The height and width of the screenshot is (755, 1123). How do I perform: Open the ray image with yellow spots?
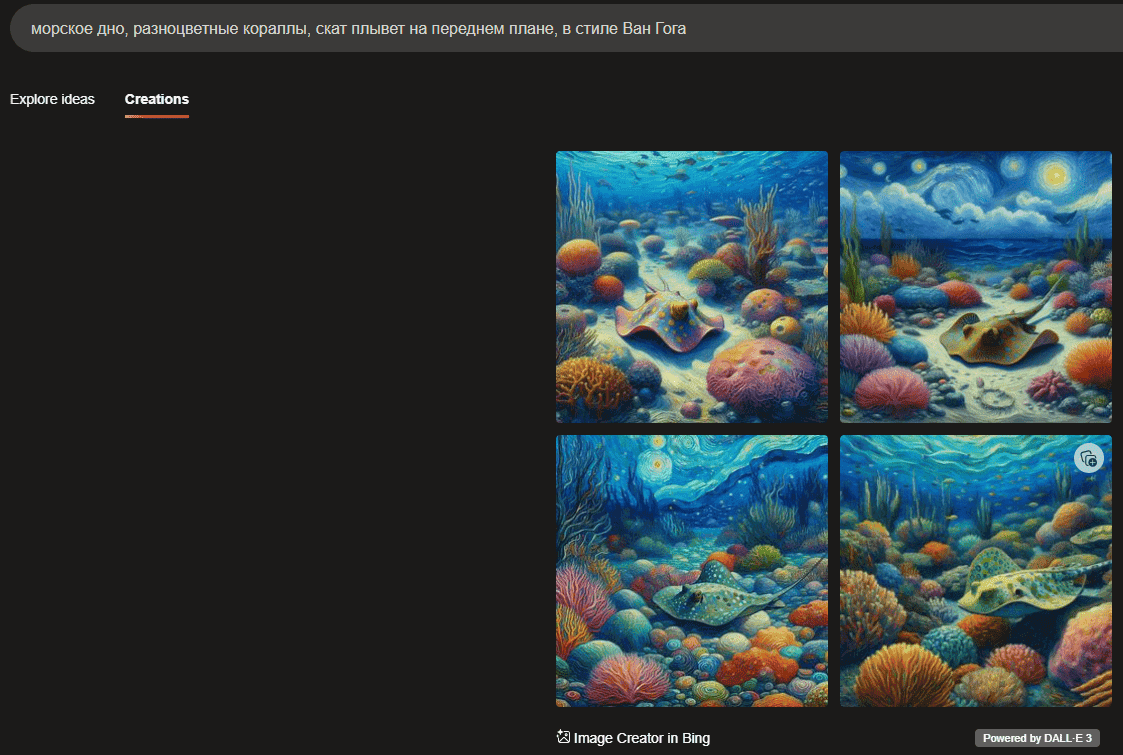(x=692, y=287)
